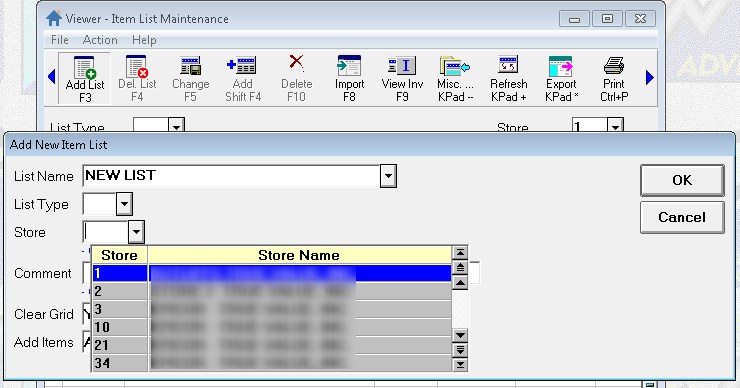Toggle the Store dropdown arrow in dialog
Viewport: 740px width, 388px height.
[136, 232]
